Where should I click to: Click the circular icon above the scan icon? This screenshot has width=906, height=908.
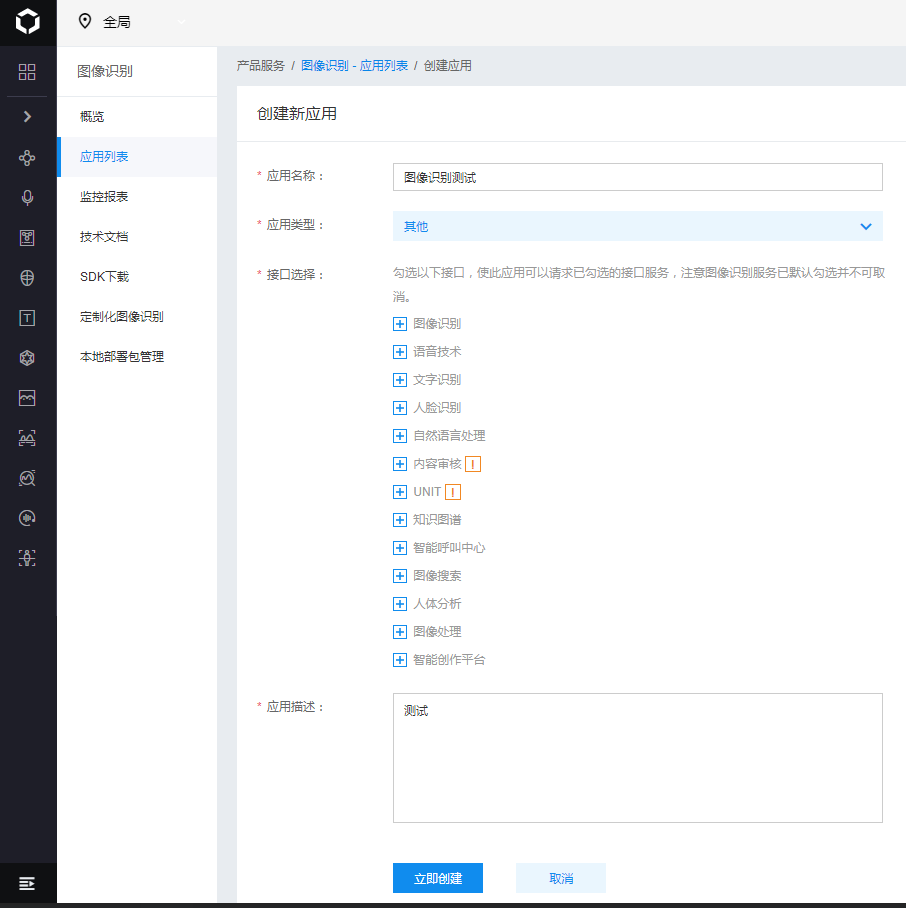[x=27, y=518]
